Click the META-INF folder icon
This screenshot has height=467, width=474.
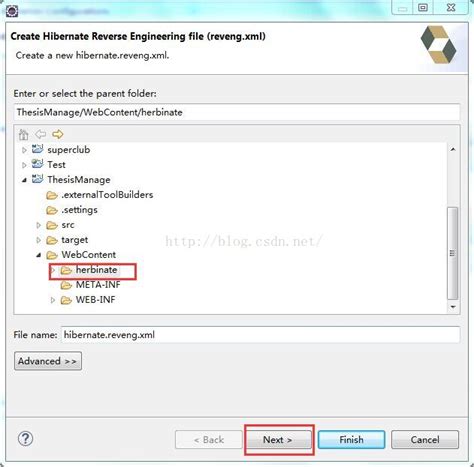pos(66,285)
